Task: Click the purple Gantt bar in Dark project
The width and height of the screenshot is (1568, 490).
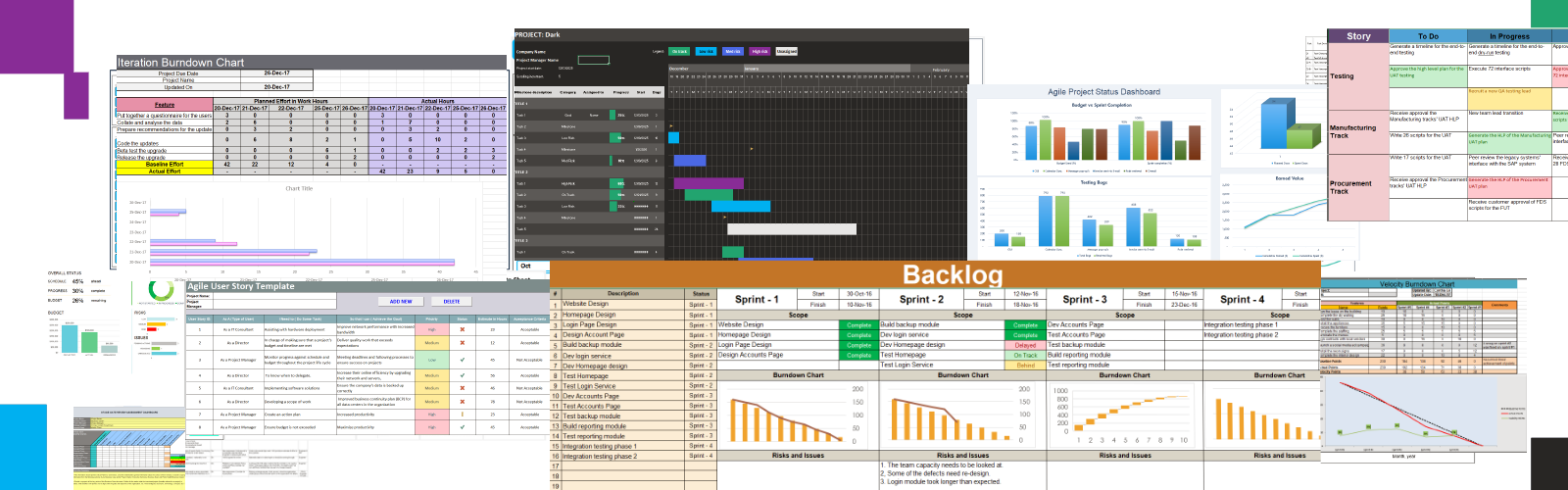Action: point(708,183)
